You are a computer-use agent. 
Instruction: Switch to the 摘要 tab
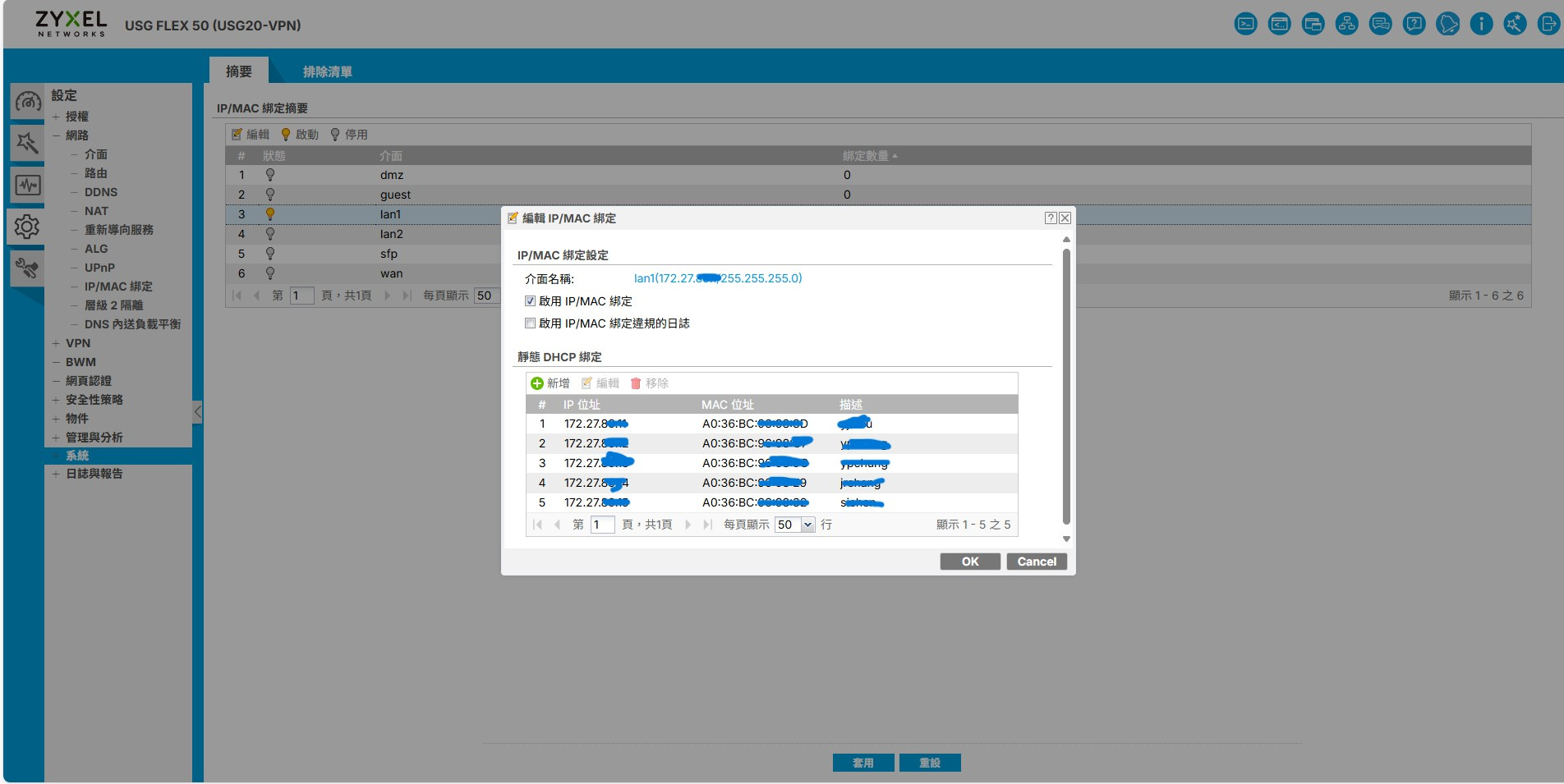239,71
